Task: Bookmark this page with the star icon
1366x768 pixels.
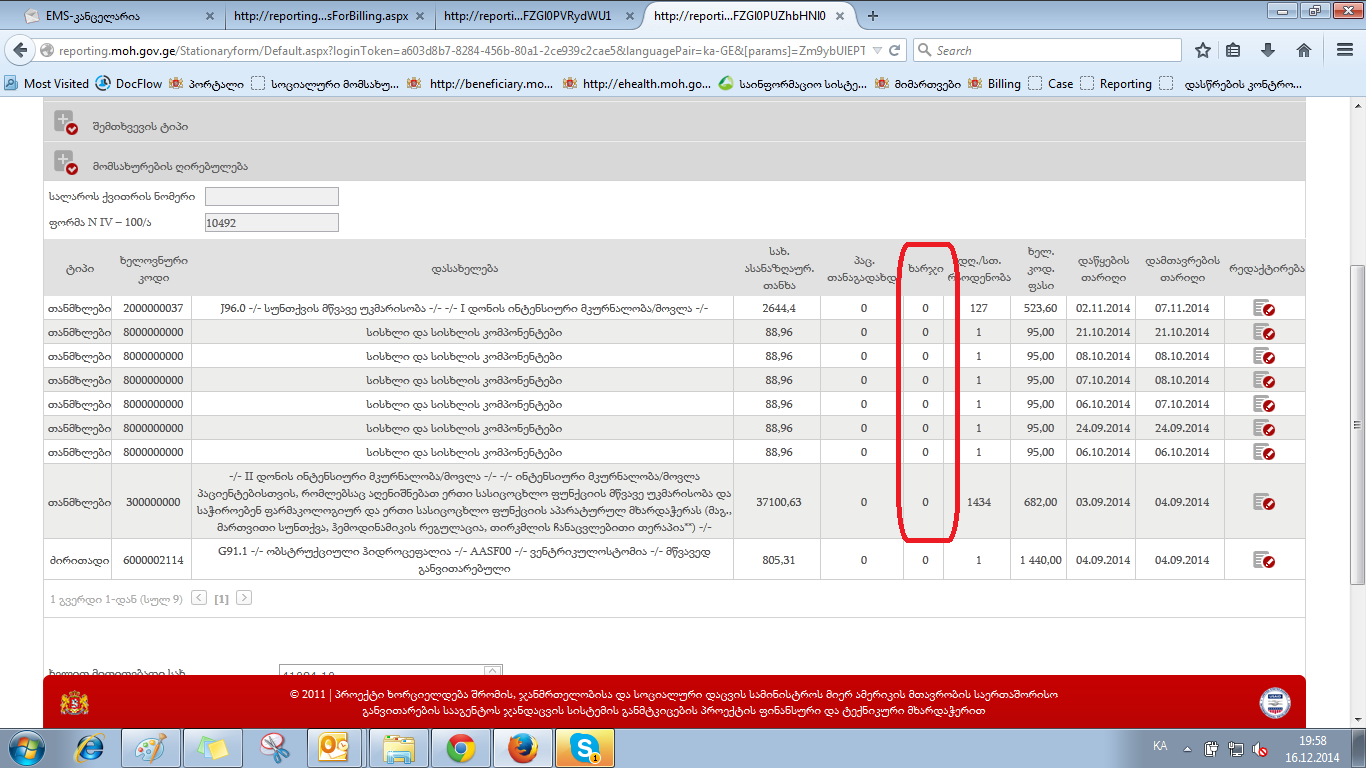Action: click(x=1203, y=50)
